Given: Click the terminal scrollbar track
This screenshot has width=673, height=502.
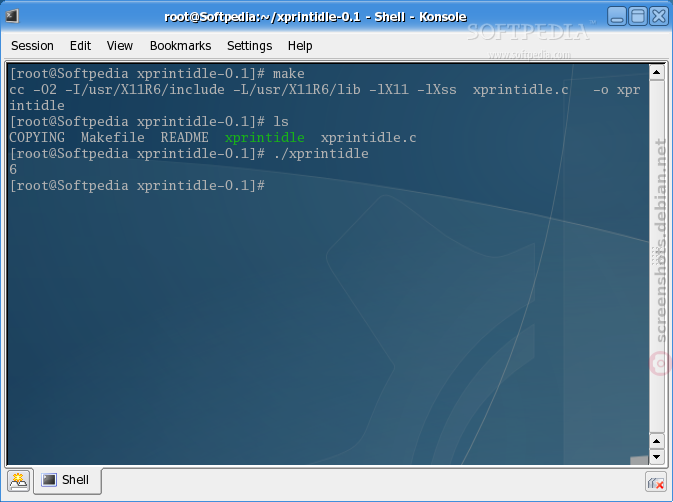Looking at the screenshot, I should coord(656,257).
